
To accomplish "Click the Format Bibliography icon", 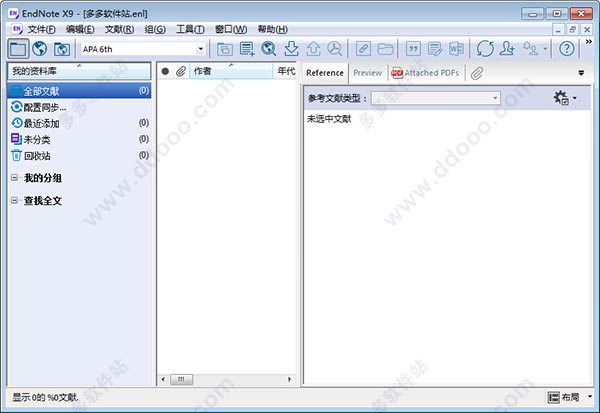I will 435,49.
